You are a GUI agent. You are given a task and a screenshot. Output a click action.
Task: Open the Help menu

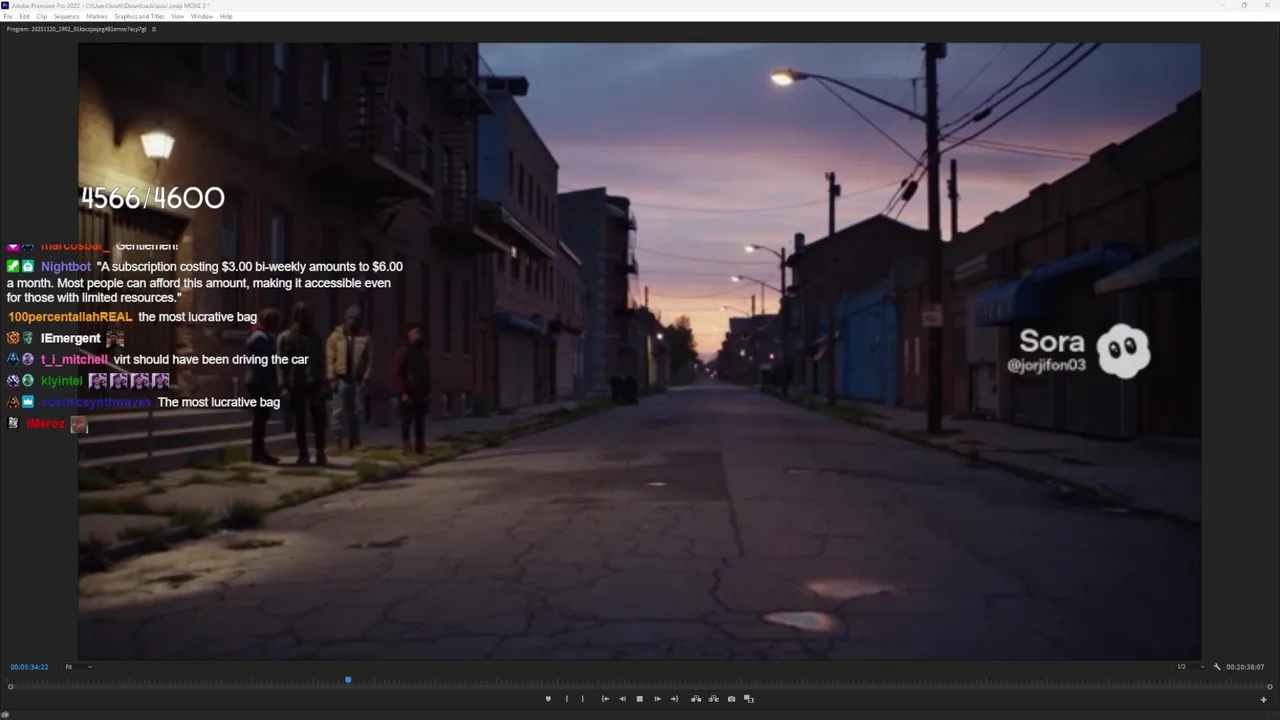[x=226, y=16]
